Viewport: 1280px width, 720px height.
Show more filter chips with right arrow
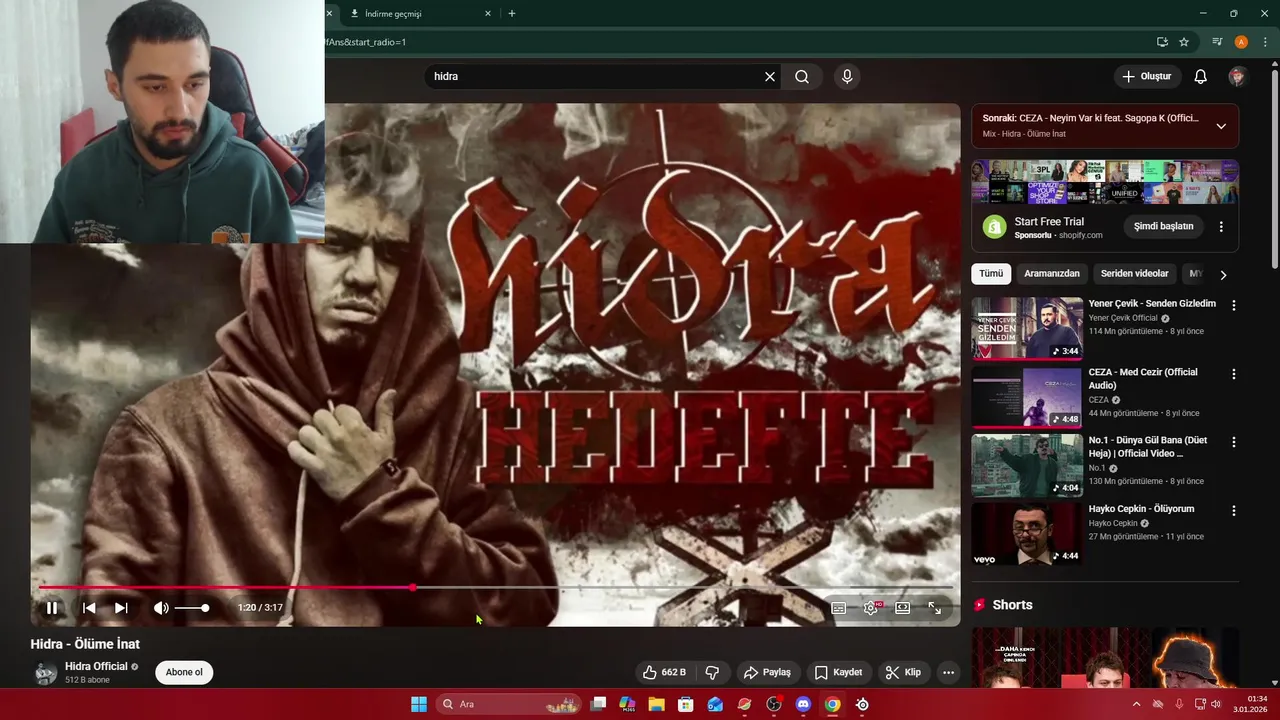tap(1223, 274)
